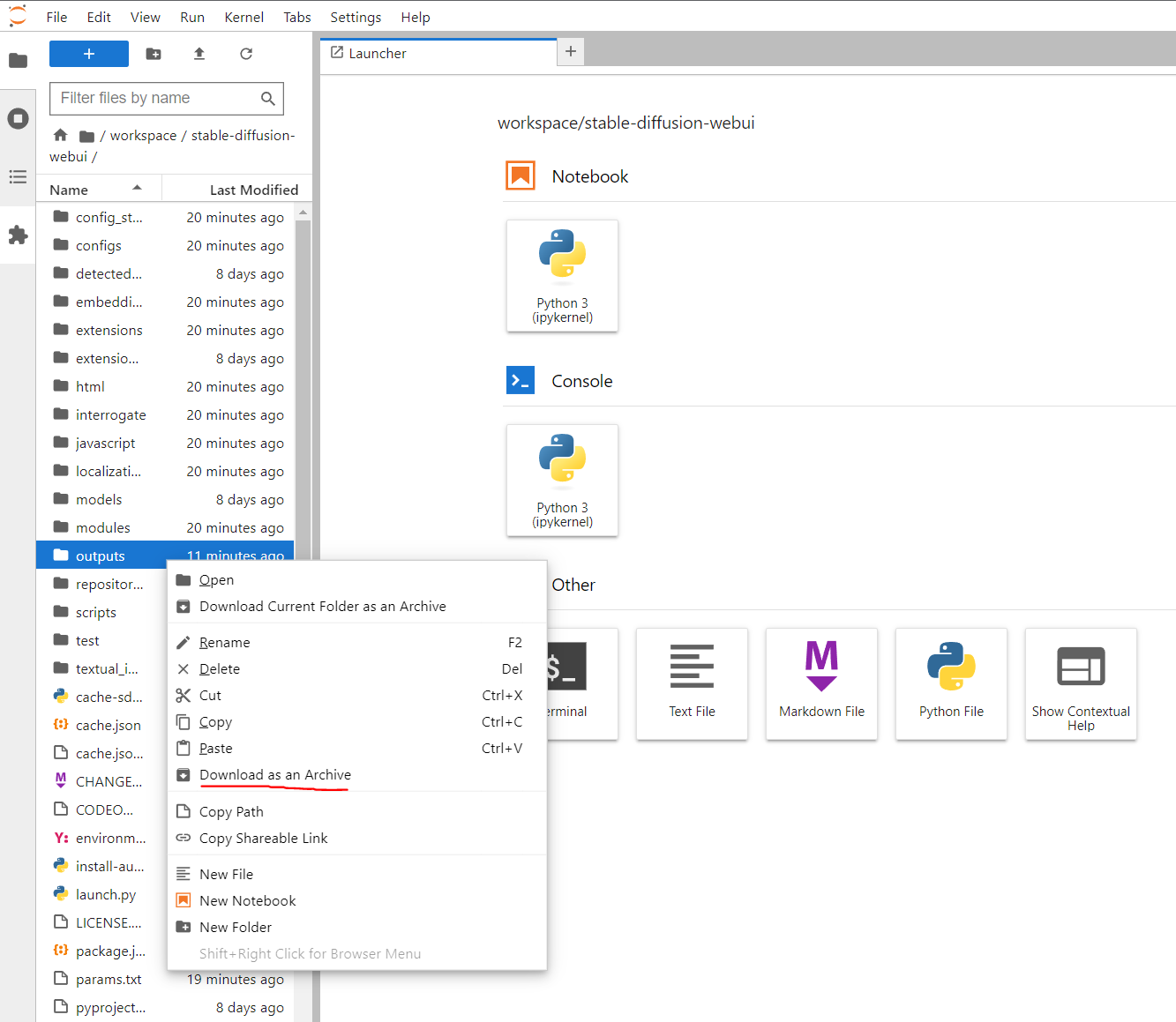Select the params.txt file
The width and height of the screenshot is (1176, 1022).
pos(165,980)
